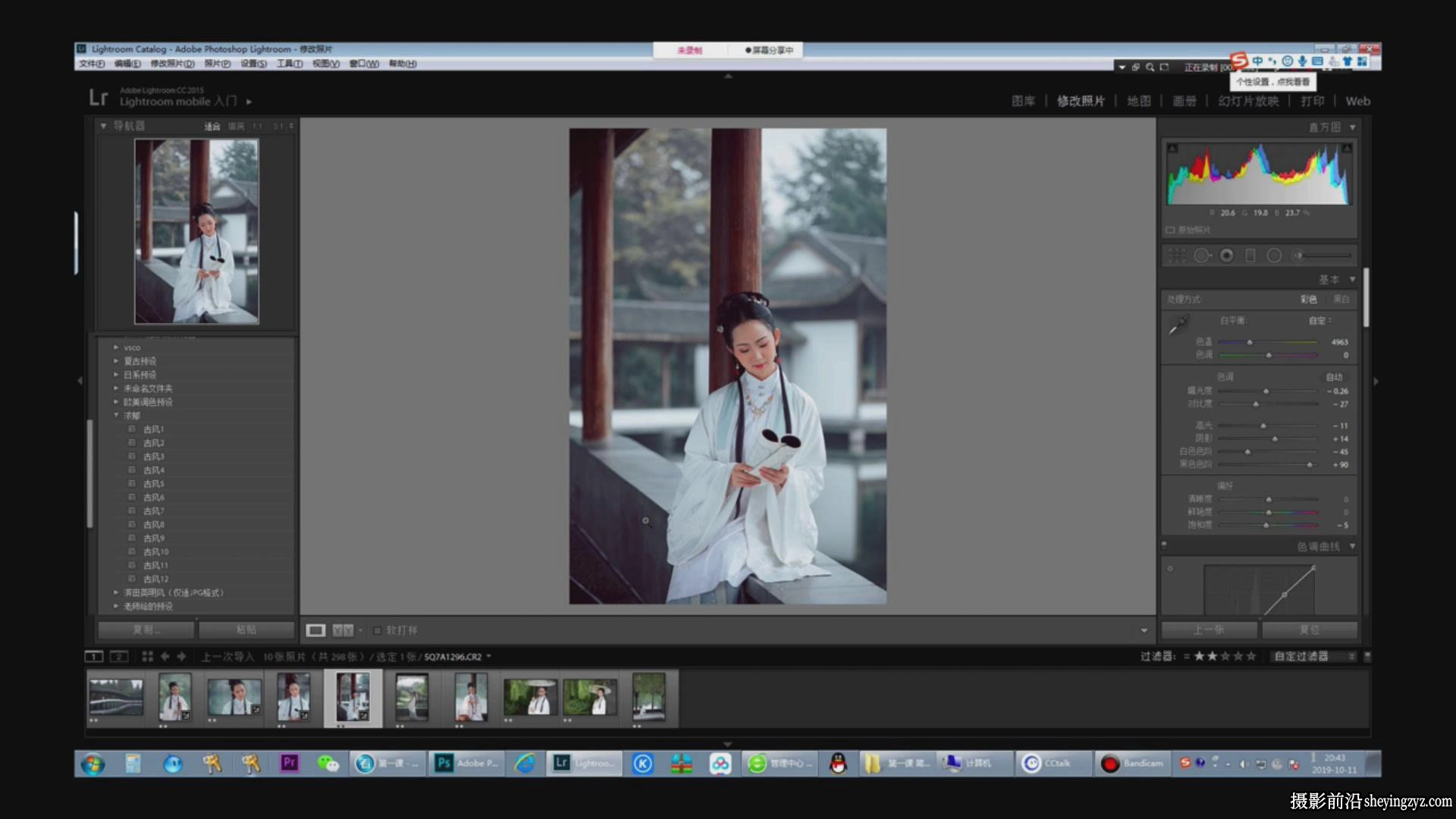Image resolution: width=1456 pixels, height=819 pixels.
Task: Open Premiere Pro from the taskbar
Action: (289, 763)
